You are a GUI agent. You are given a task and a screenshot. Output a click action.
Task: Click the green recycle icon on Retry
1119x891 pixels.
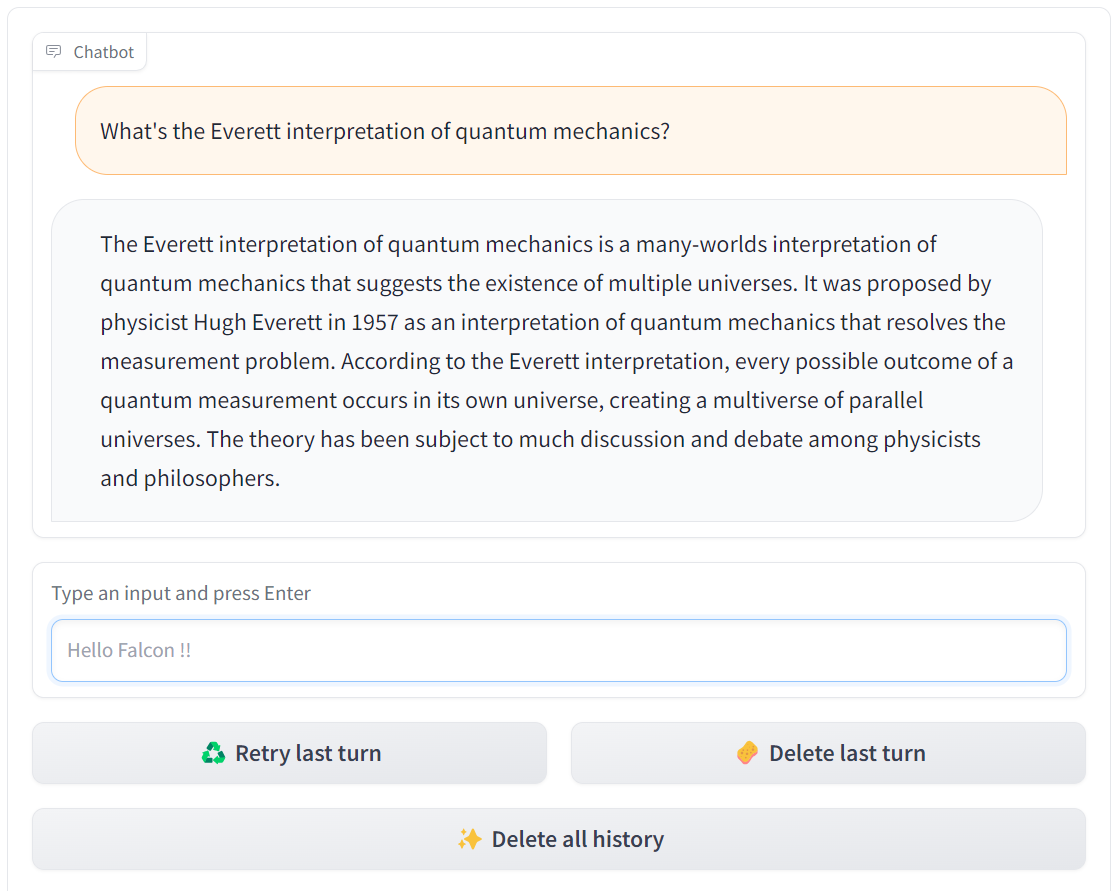(x=213, y=753)
